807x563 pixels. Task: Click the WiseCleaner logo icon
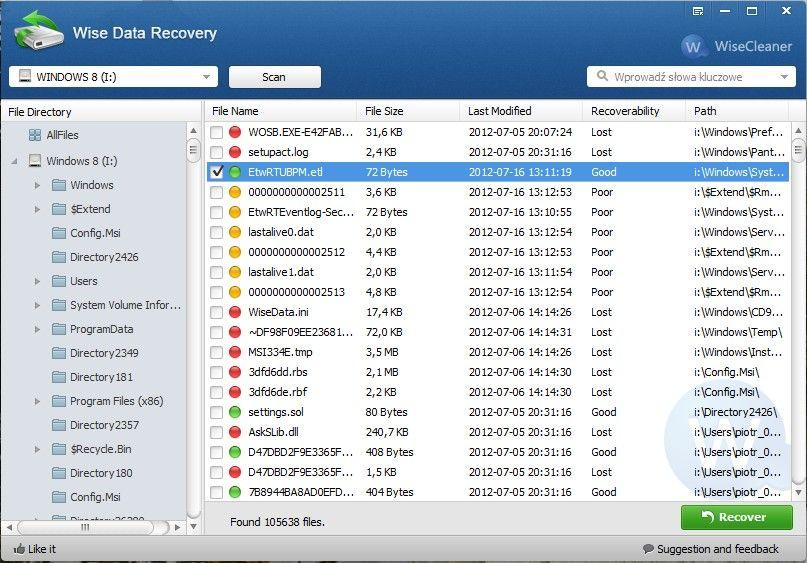(x=695, y=46)
